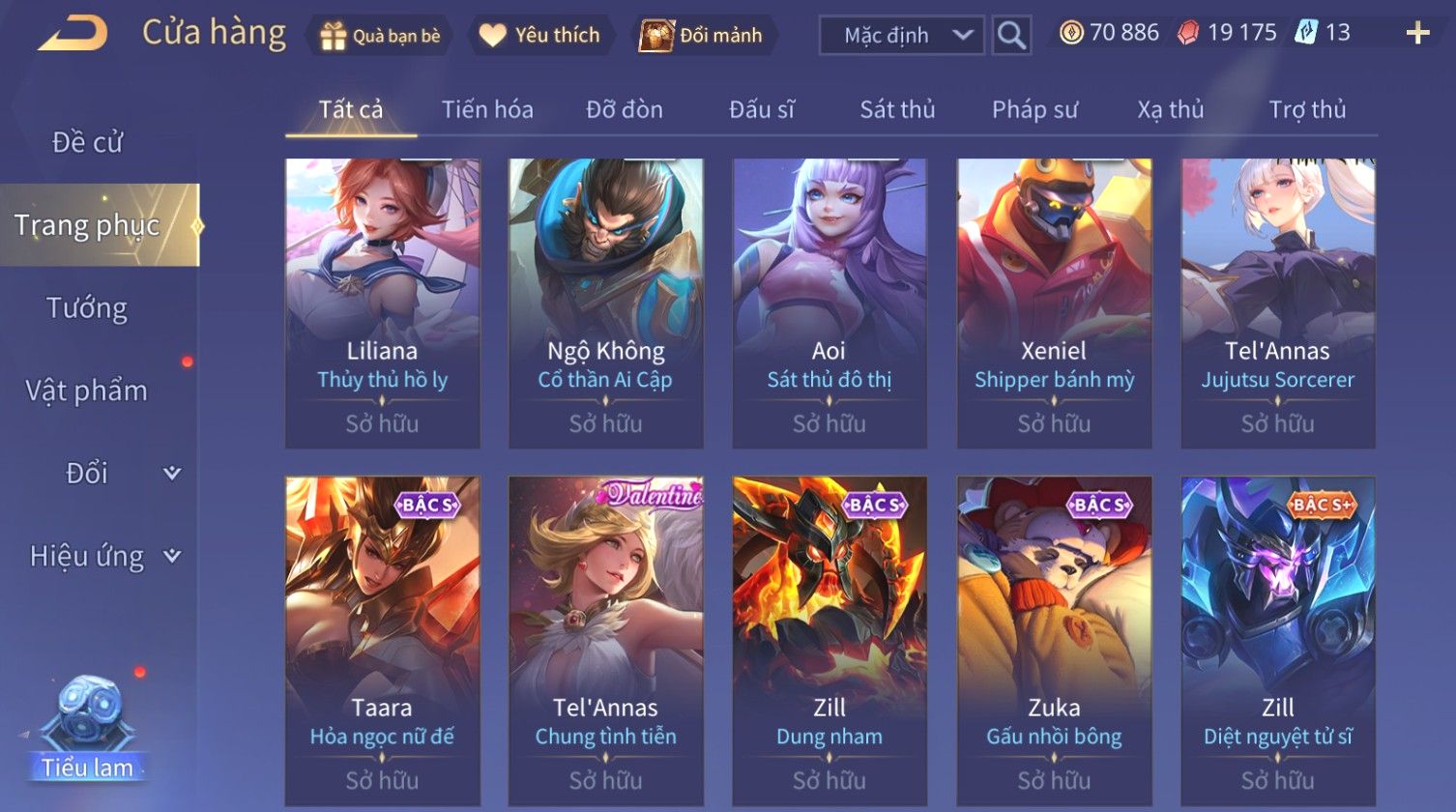Open Yêu thích heart favorites

[x=493, y=36]
